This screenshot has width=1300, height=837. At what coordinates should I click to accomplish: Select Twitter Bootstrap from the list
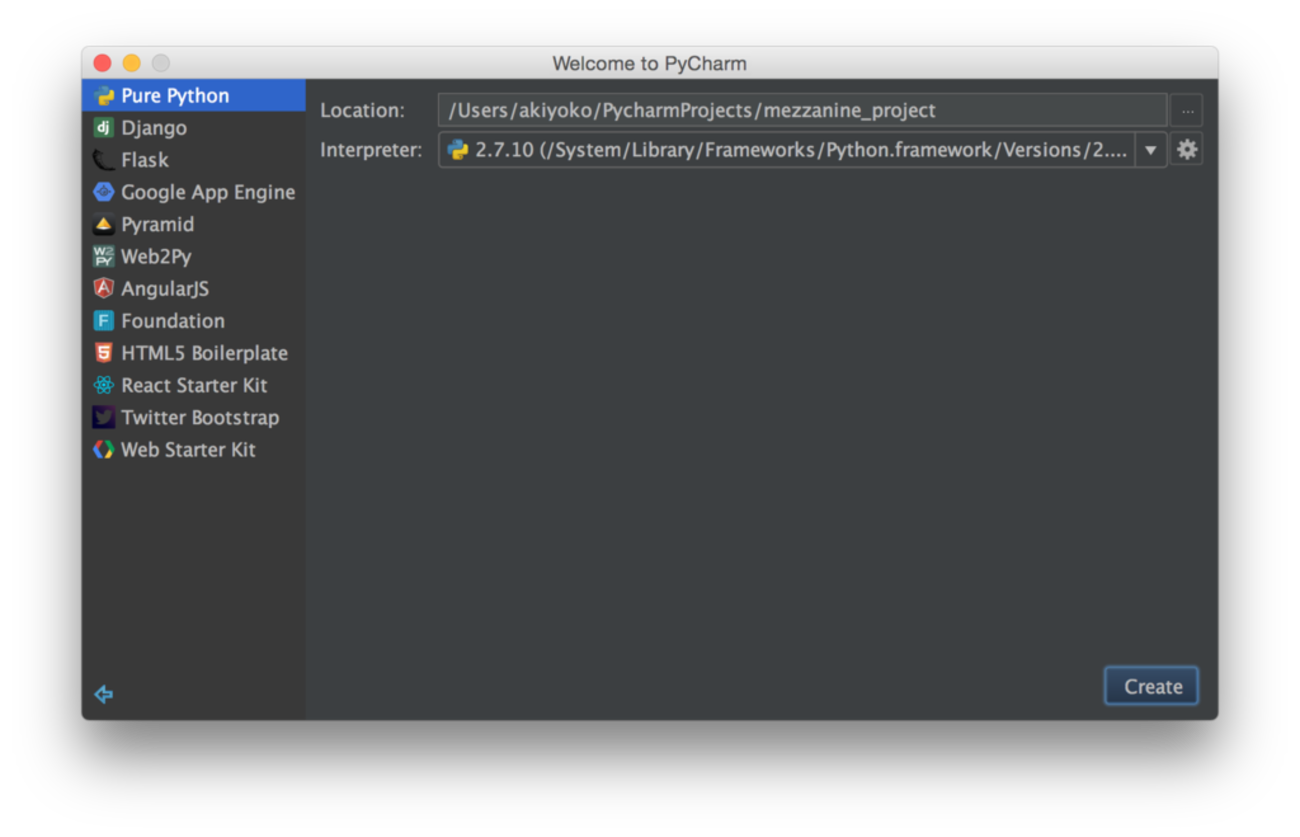(200, 417)
